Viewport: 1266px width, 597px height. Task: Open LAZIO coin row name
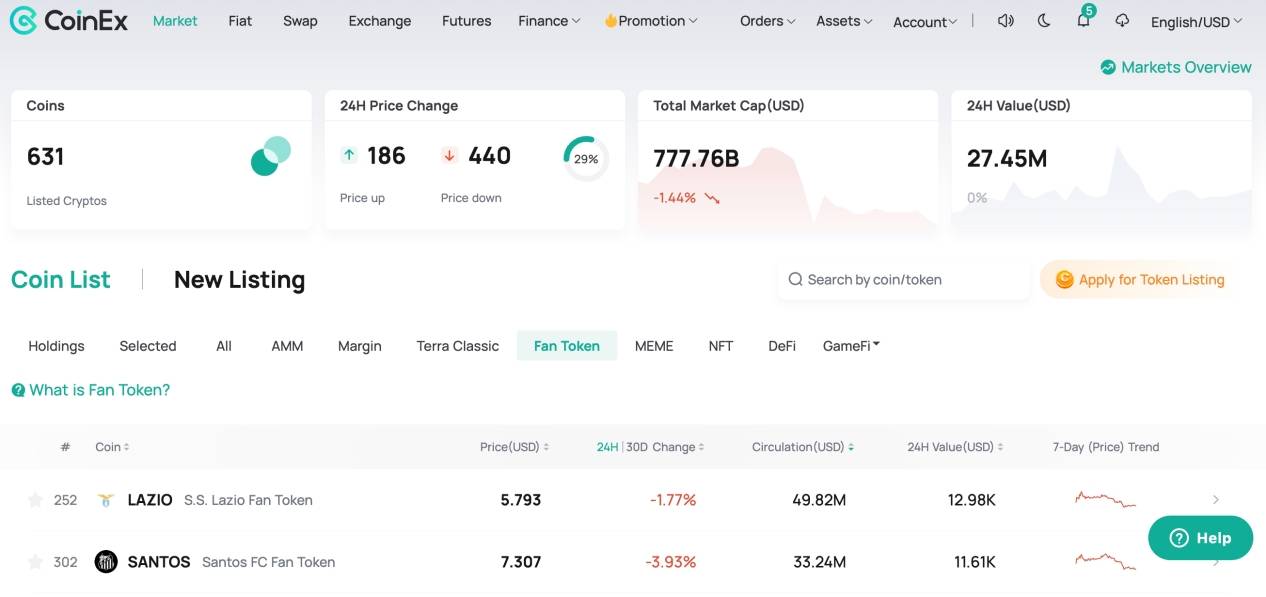coord(150,500)
